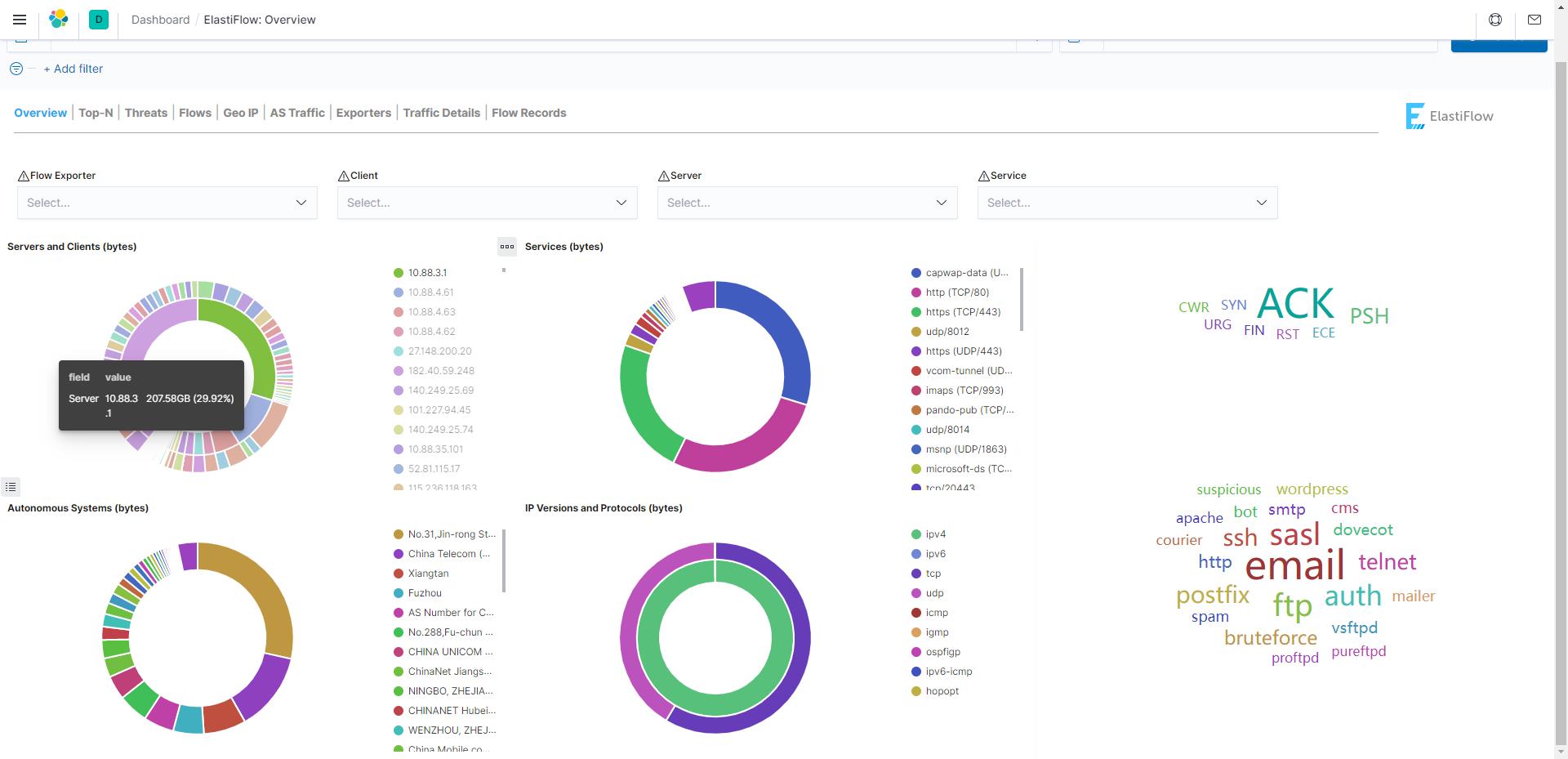Open the AS Traffic tab

click(x=297, y=113)
